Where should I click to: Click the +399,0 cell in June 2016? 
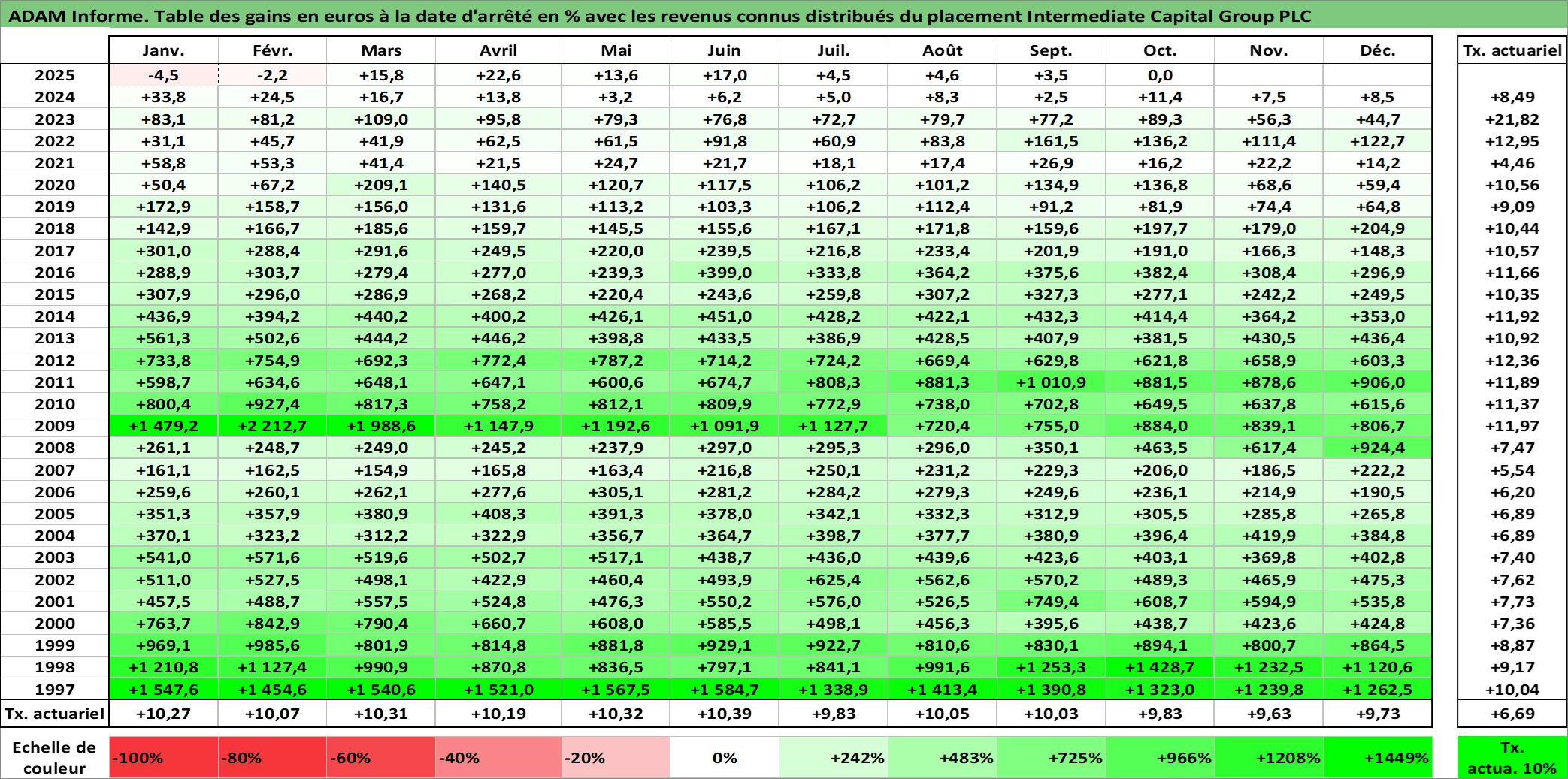click(x=724, y=273)
